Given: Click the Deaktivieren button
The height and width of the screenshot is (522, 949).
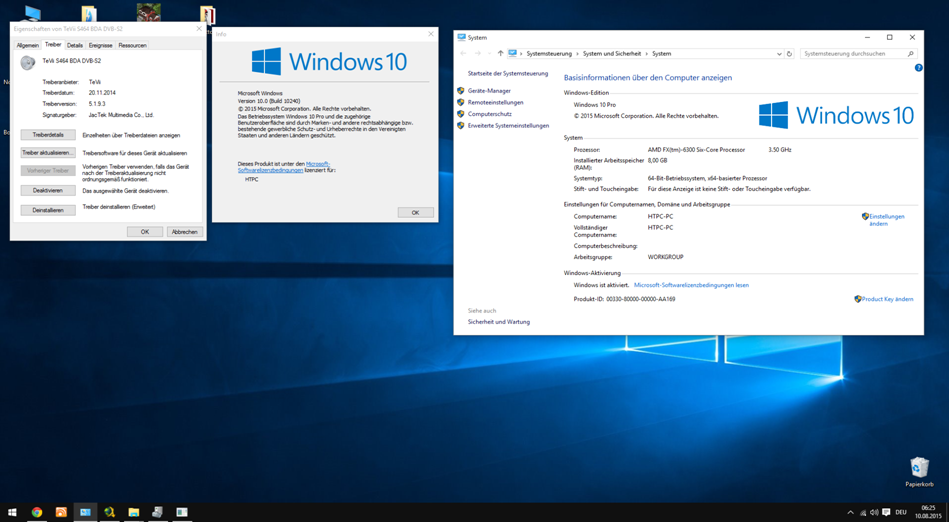Looking at the screenshot, I should click(x=48, y=190).
